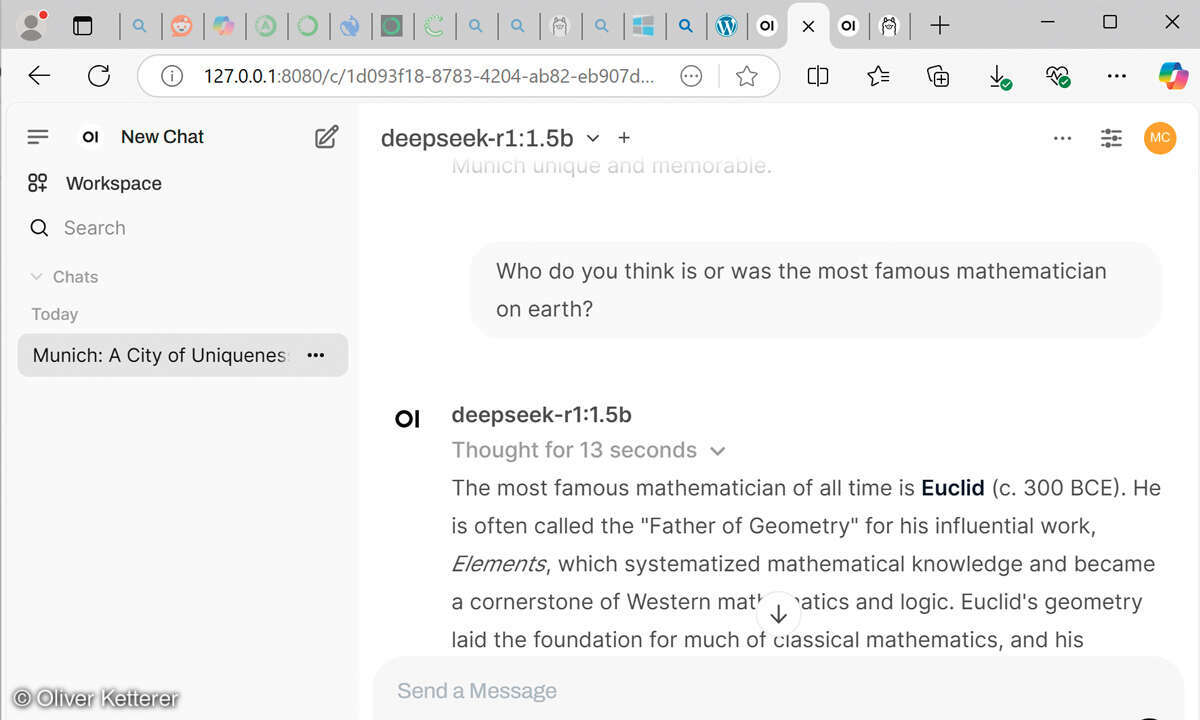Screen dimensions: 1200x720
Task: Open chat controls sliders icon
Action: pos(1111,139)
